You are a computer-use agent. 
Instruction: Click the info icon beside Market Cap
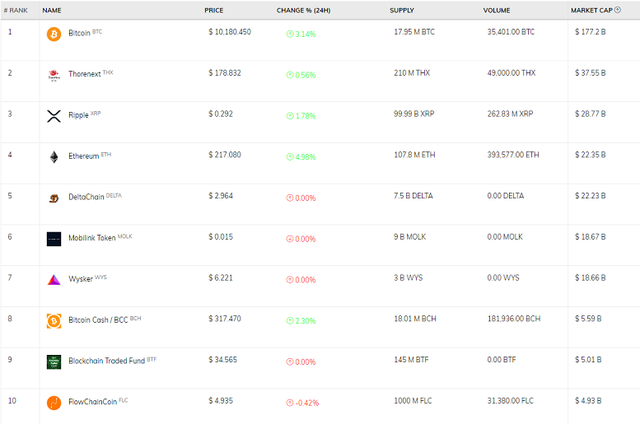[x=618, y=10]
